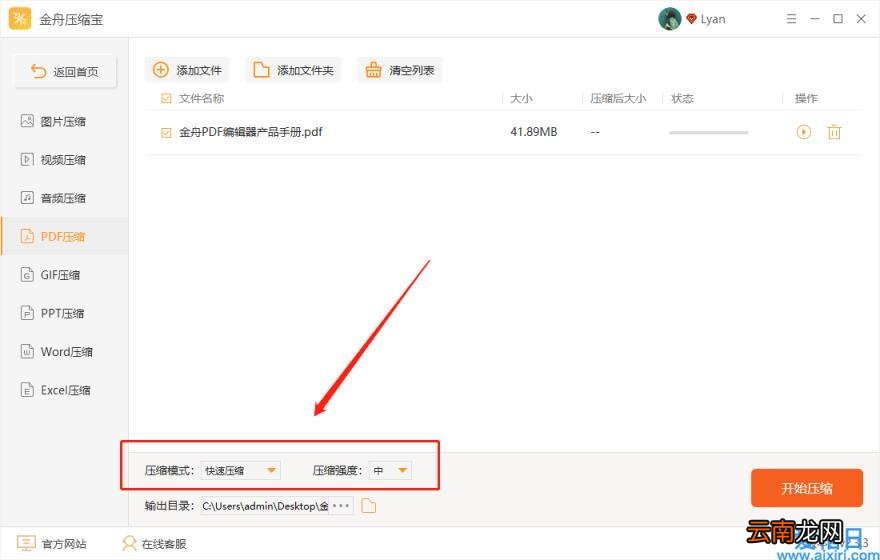Click the 输出目录 path field
The width and height of the screenshot is (880, 560).
(x=265, y=506)
